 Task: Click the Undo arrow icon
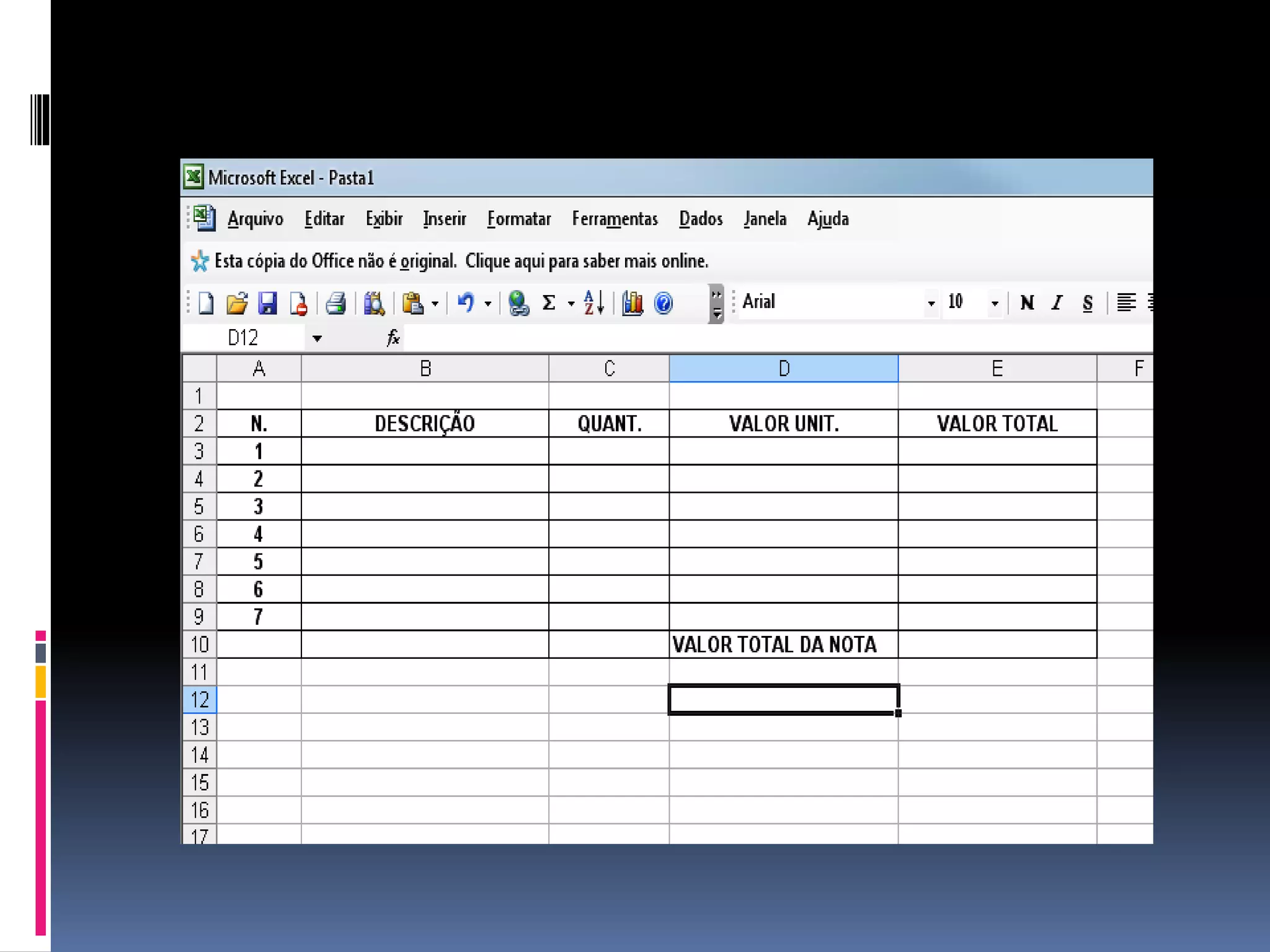pos(466,303)
